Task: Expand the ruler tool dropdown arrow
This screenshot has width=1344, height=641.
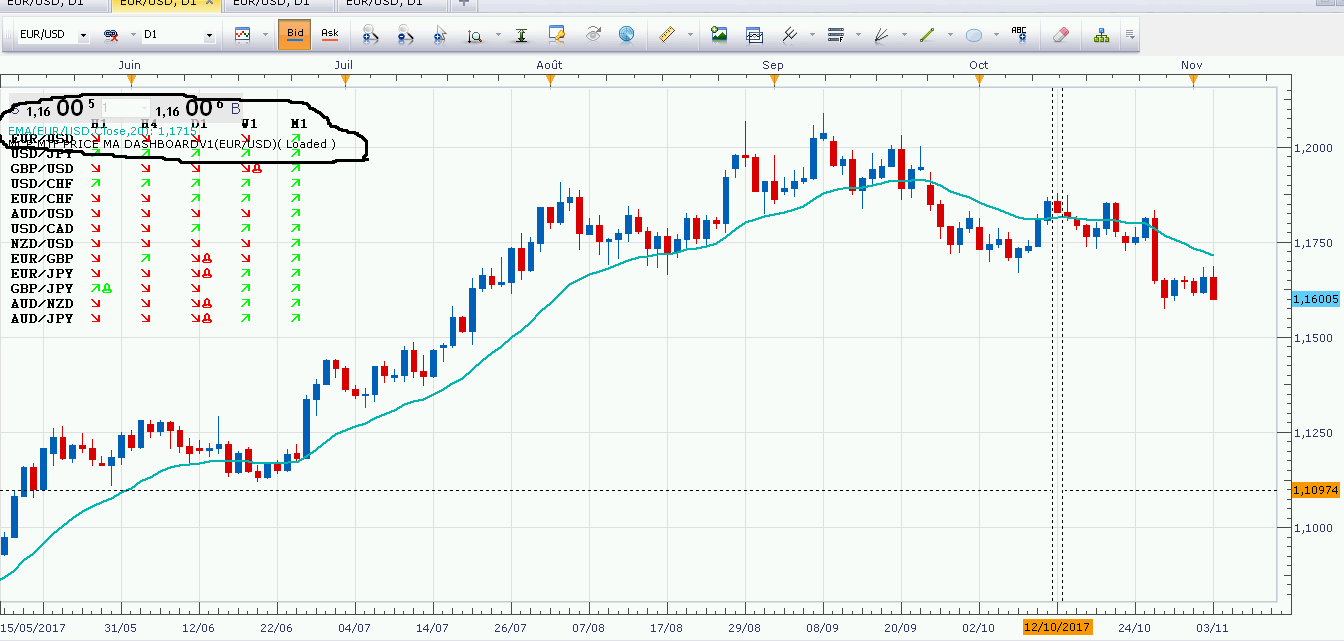Action: tap(691, 35)
